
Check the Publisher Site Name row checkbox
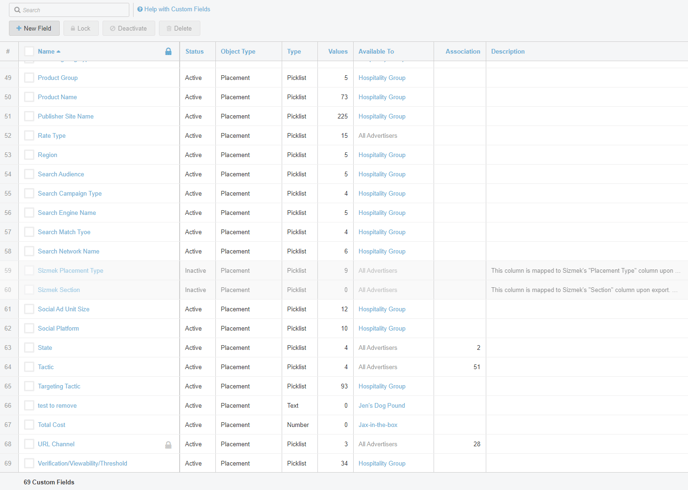(x=29, y=116)
